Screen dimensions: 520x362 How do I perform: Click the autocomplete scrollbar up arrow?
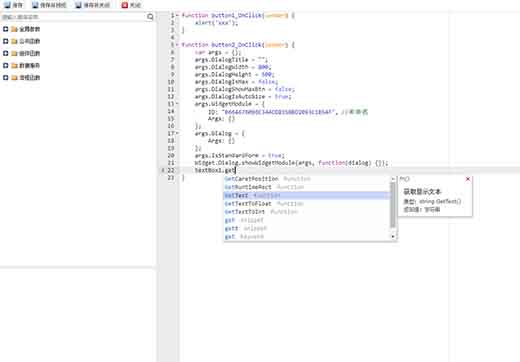click(x=393, y=179)
